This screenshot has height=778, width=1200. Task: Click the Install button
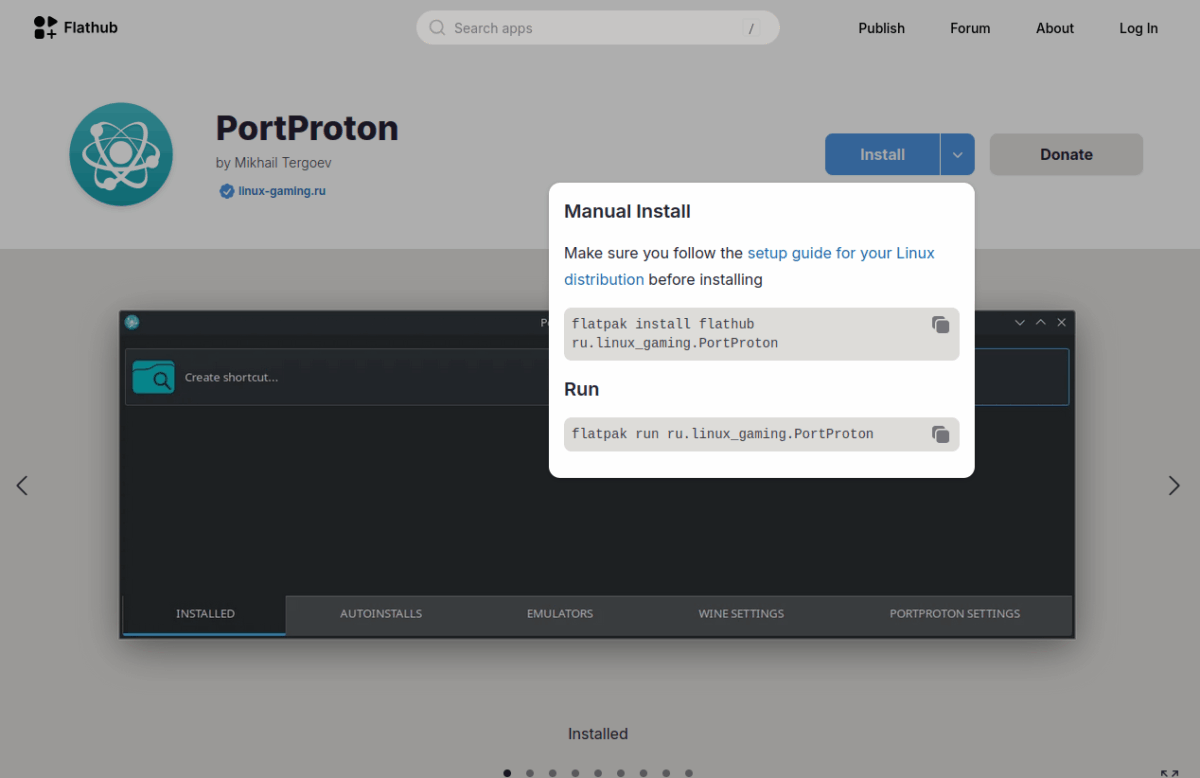(x=881, y=154)
